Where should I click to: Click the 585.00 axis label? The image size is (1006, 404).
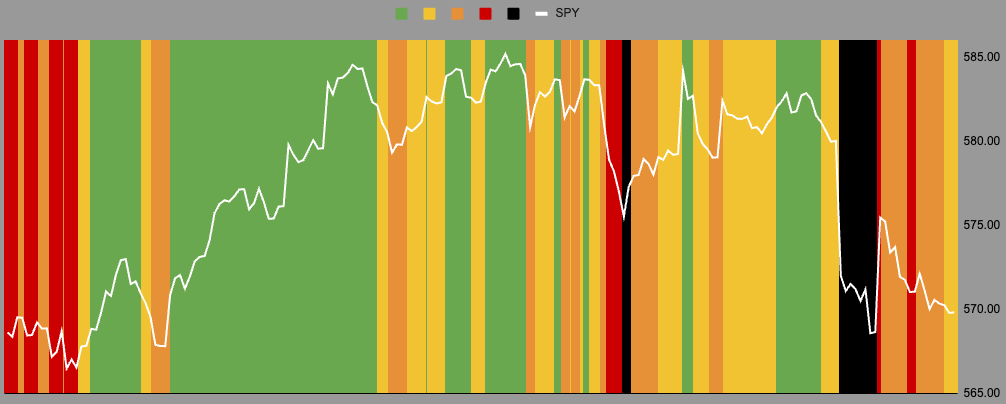(980, 57)
